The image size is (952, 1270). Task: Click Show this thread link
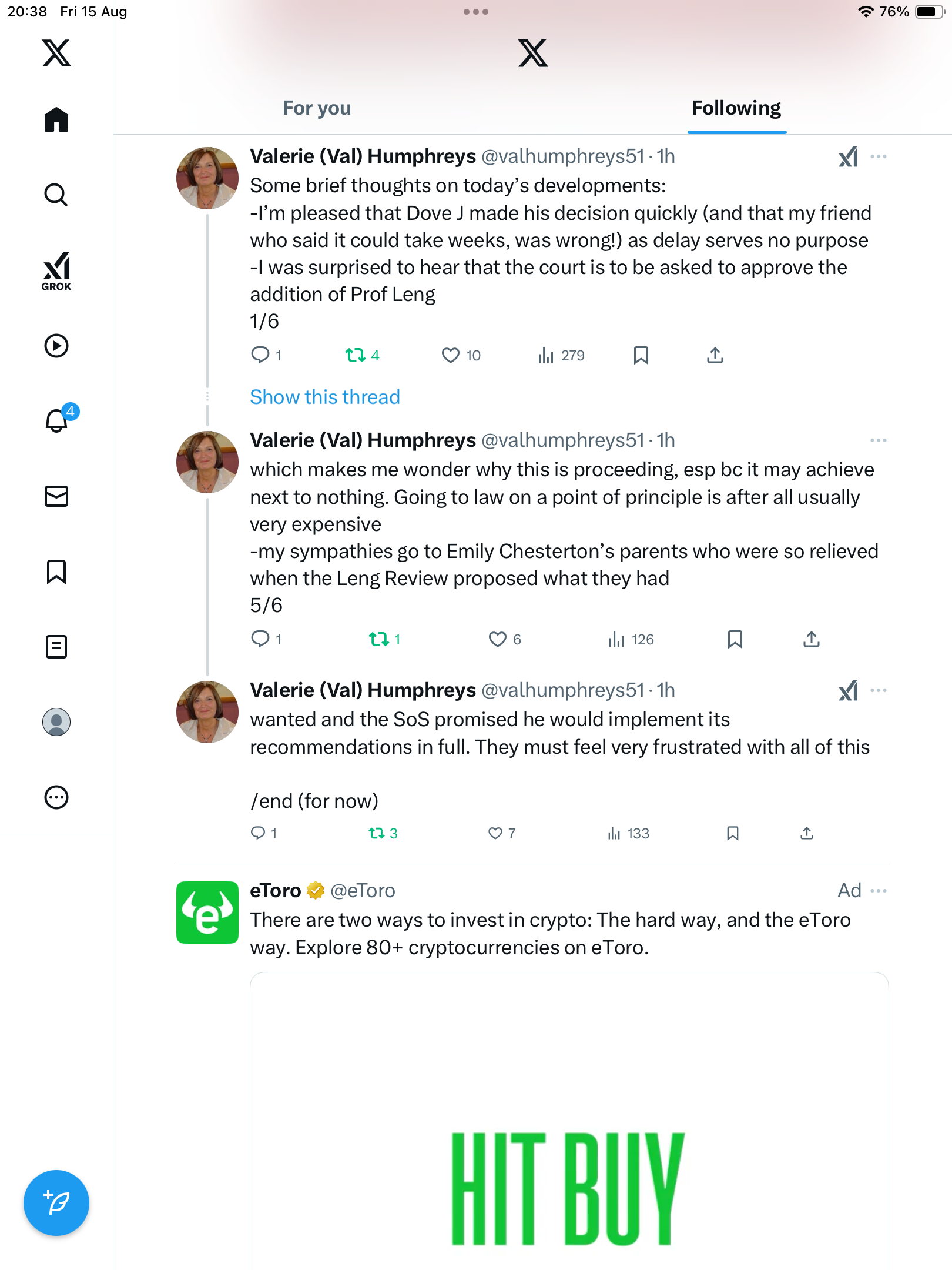(325, 397)
